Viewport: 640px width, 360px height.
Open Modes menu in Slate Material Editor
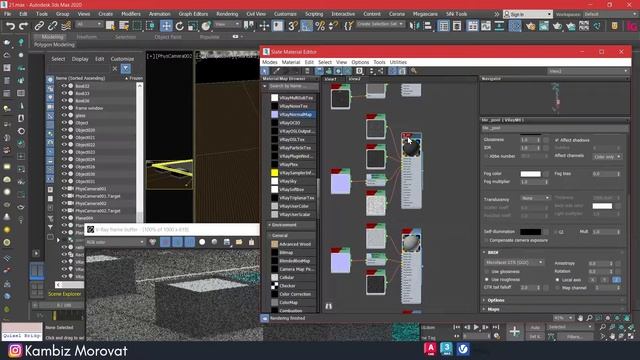tap(269, 62)
